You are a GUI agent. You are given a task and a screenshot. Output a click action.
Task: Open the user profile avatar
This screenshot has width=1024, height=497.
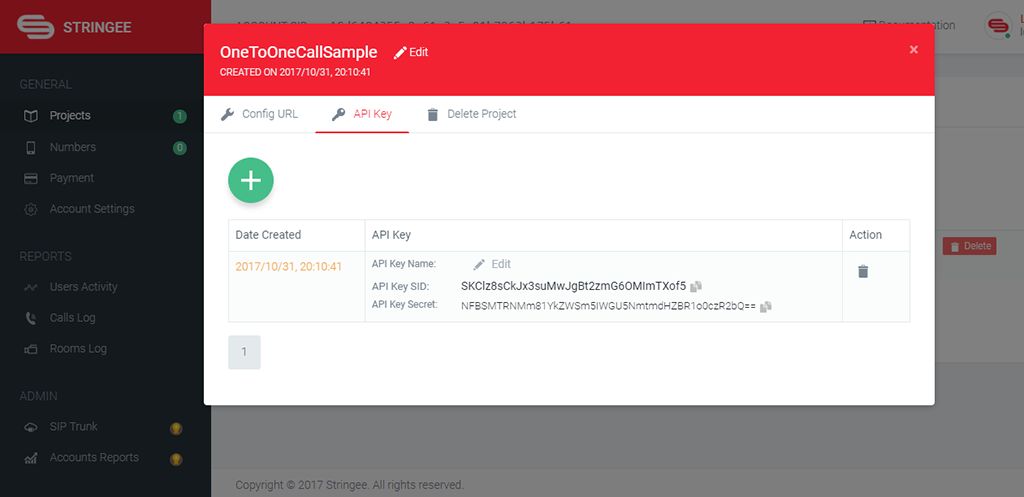(998, 26)
